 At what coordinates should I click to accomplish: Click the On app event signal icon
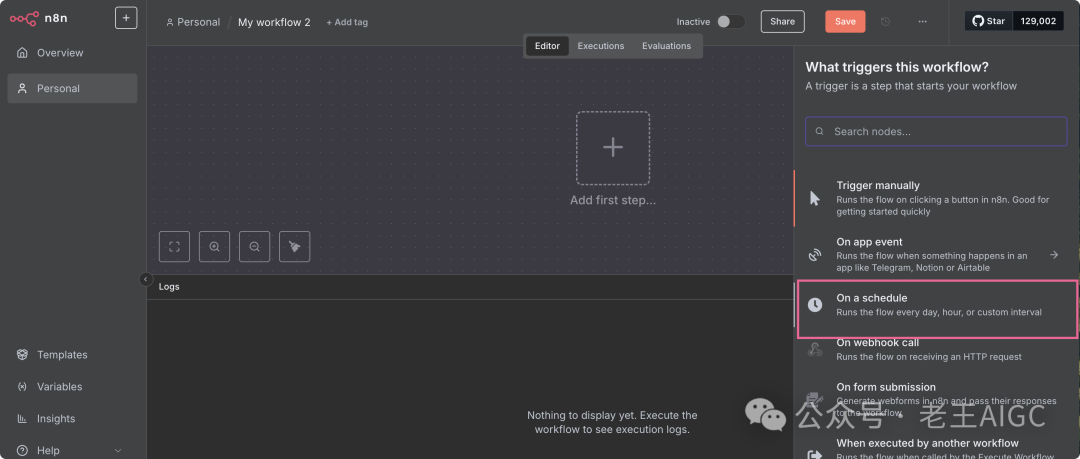815,255
